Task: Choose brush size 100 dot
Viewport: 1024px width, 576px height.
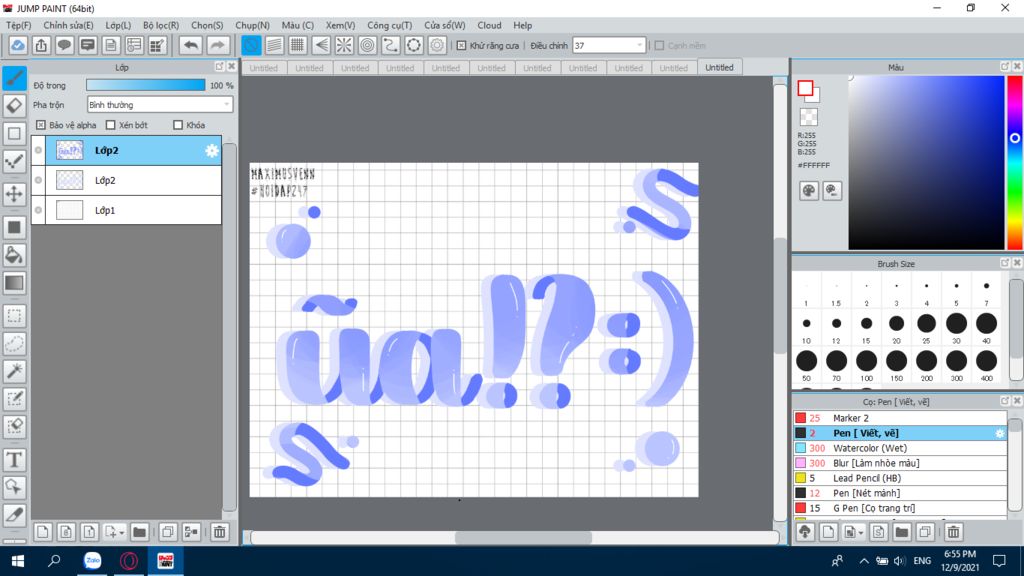Action: (866, 361)
